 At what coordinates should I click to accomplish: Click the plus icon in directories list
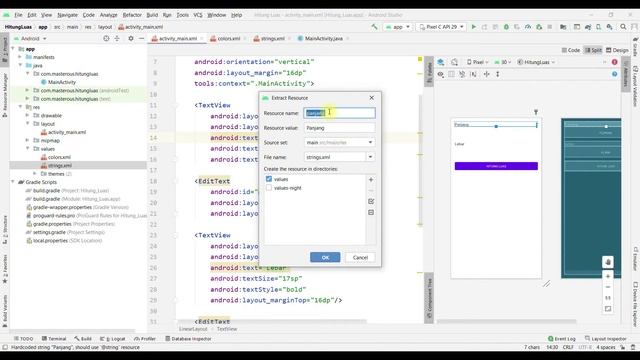coord(371,180)
